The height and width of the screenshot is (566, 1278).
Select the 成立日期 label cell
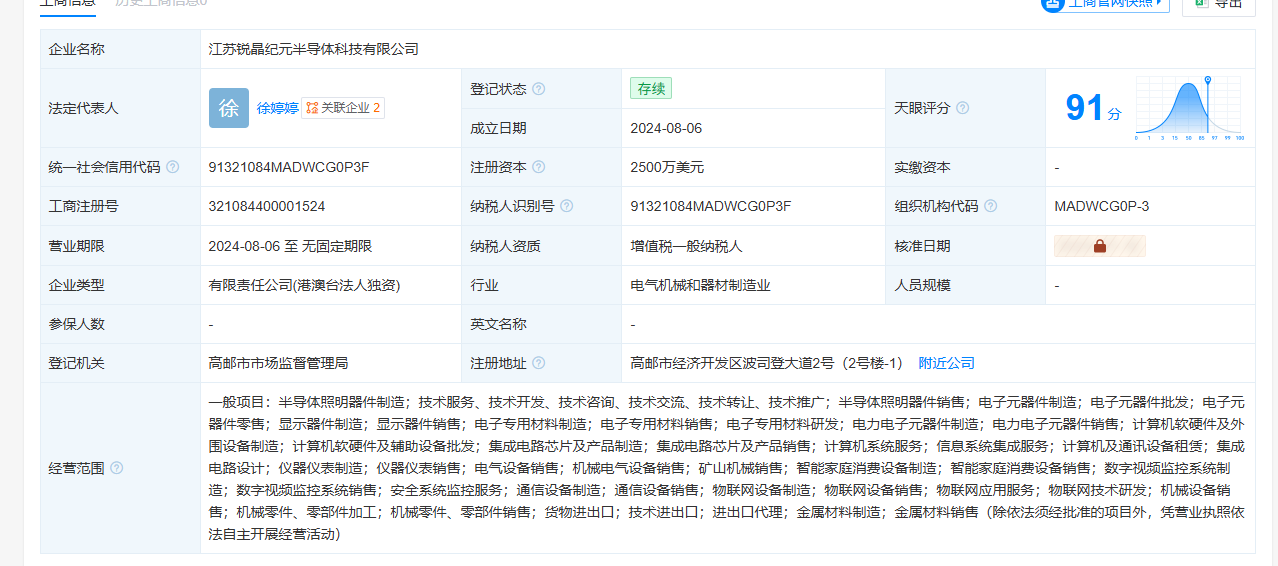pos(541,128)
